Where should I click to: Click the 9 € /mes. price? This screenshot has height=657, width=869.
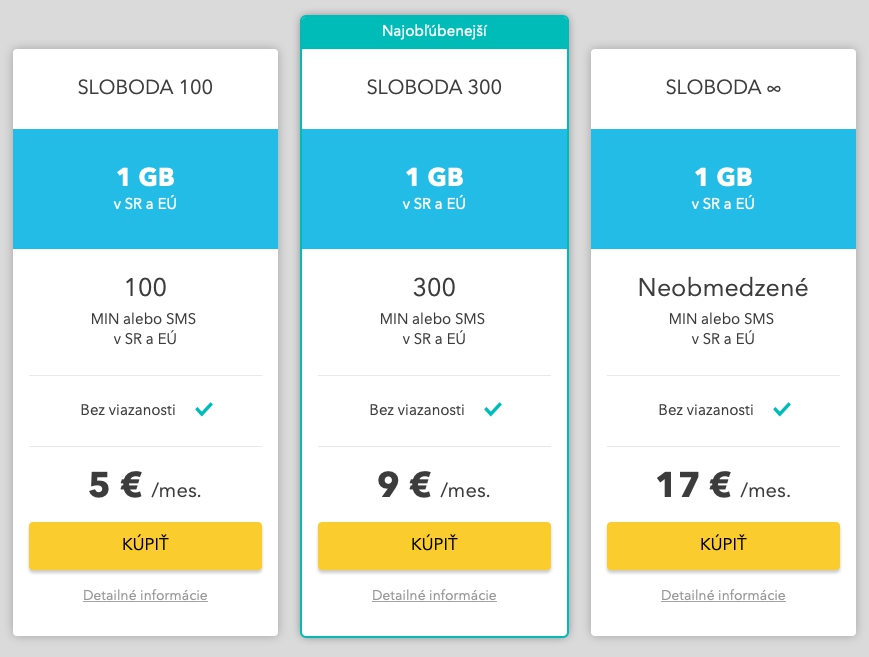pyautogui.click(x=434, y=485)
